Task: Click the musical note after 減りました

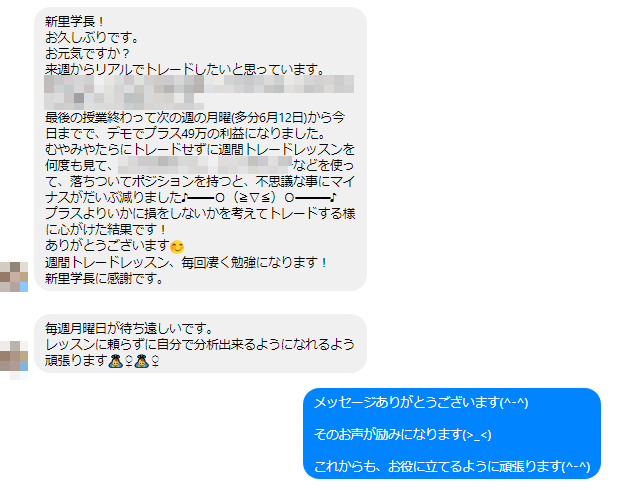Action: pos(185,197)
